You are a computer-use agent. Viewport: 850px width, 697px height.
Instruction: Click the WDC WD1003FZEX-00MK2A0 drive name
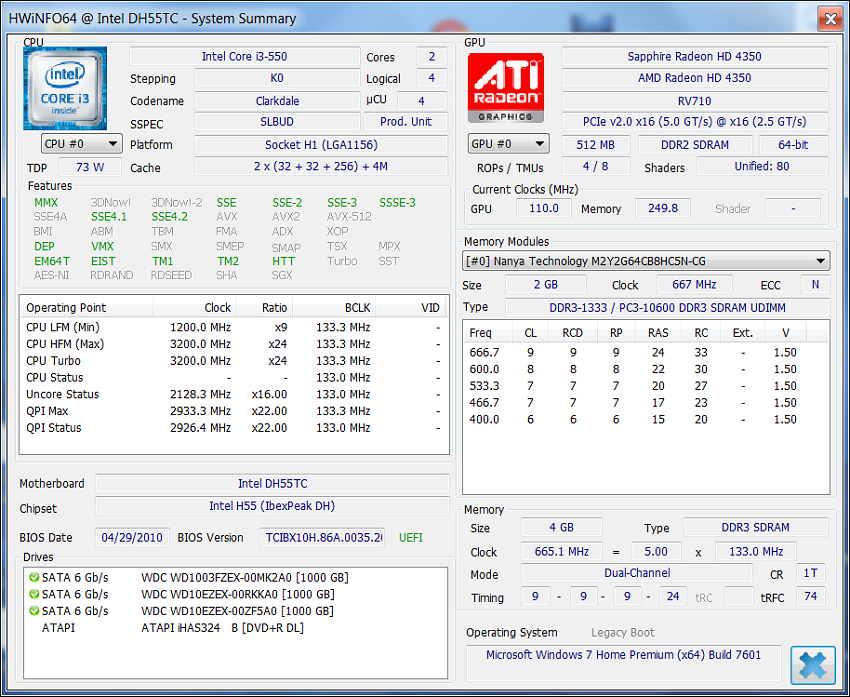244,578
